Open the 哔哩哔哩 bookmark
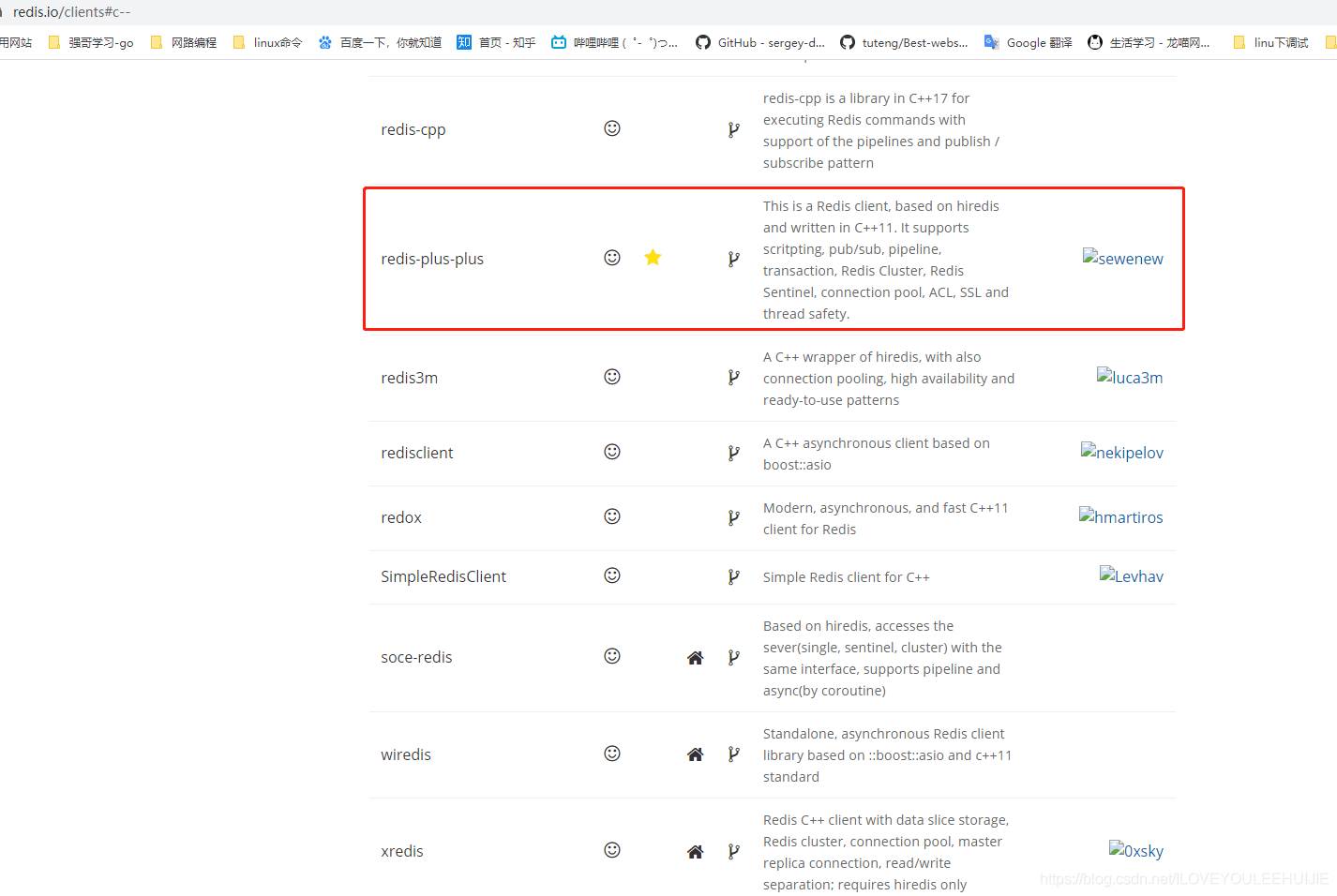Screen dimensions: 1337x896 point(614,42)
